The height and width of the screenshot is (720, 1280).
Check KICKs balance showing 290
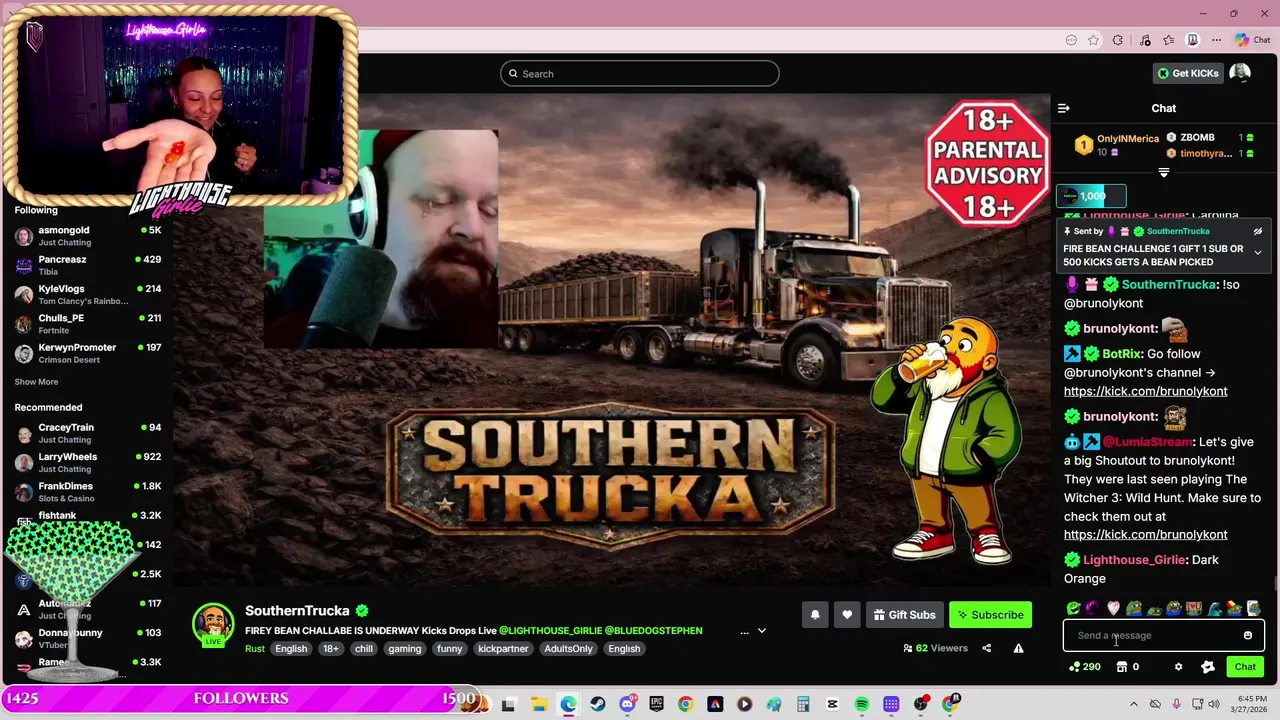[1085, 667]
